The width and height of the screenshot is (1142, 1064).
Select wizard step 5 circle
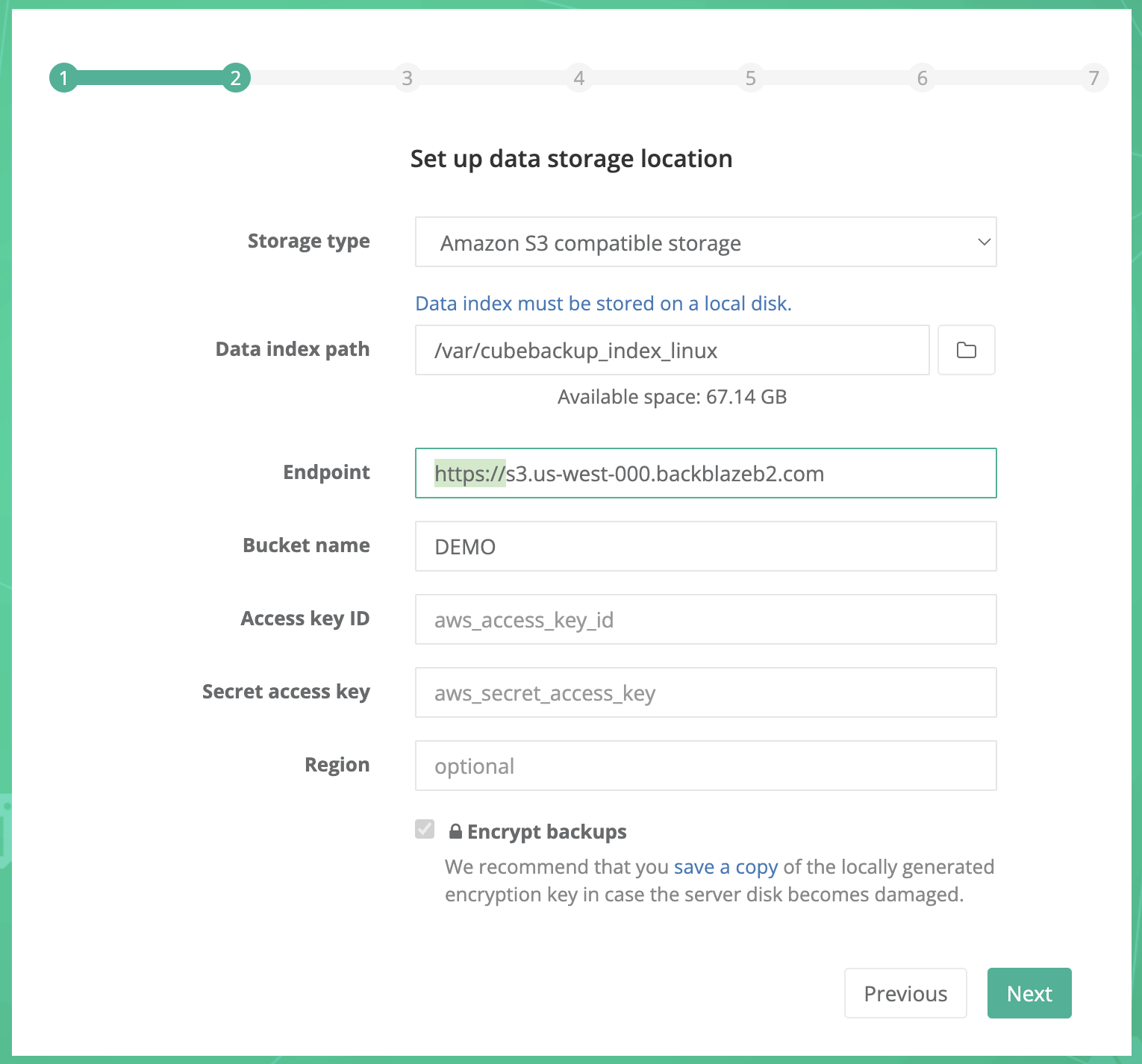point(750,77)
